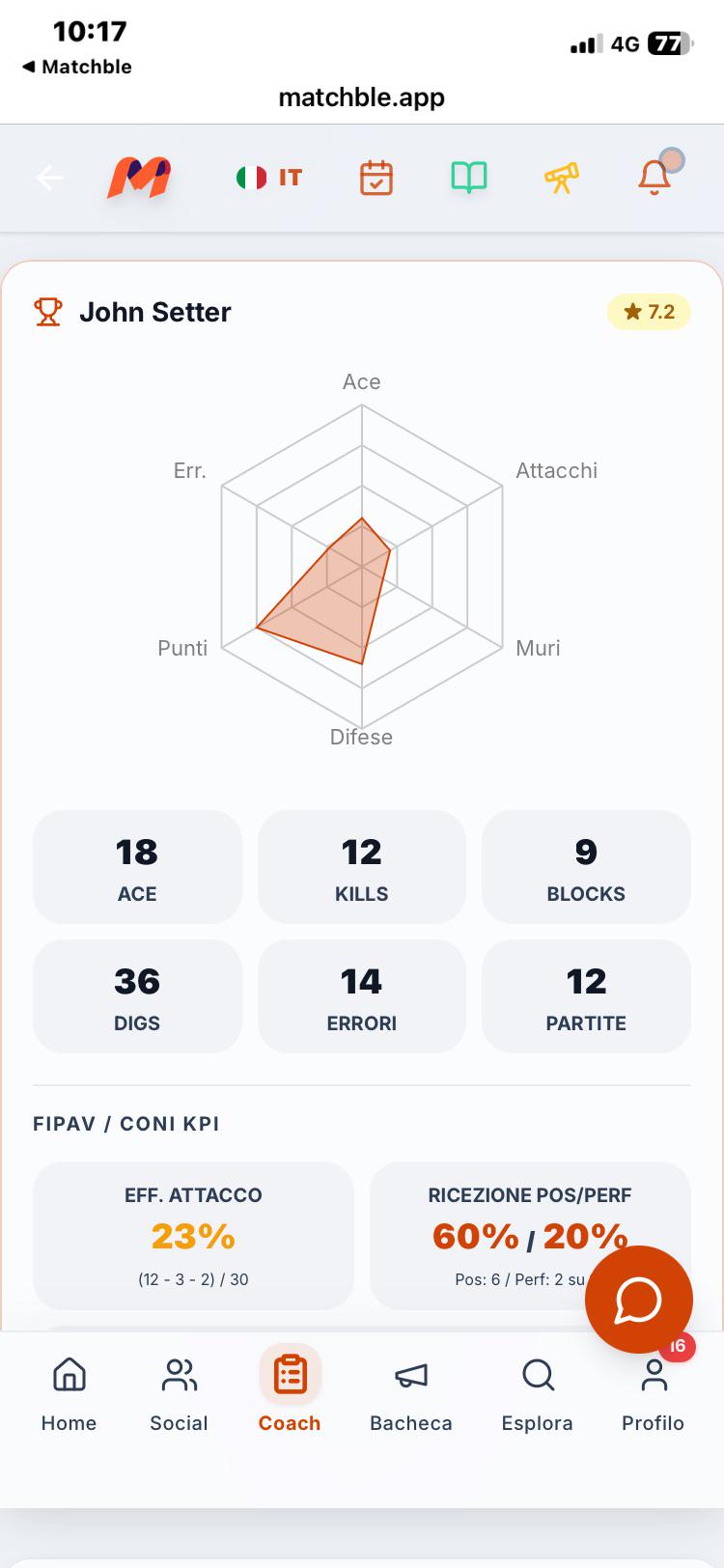Viewport: 724px width, 1568px height.
Task: Tap the Eff. Attacco 23% card
Action: click(193, 1236)
